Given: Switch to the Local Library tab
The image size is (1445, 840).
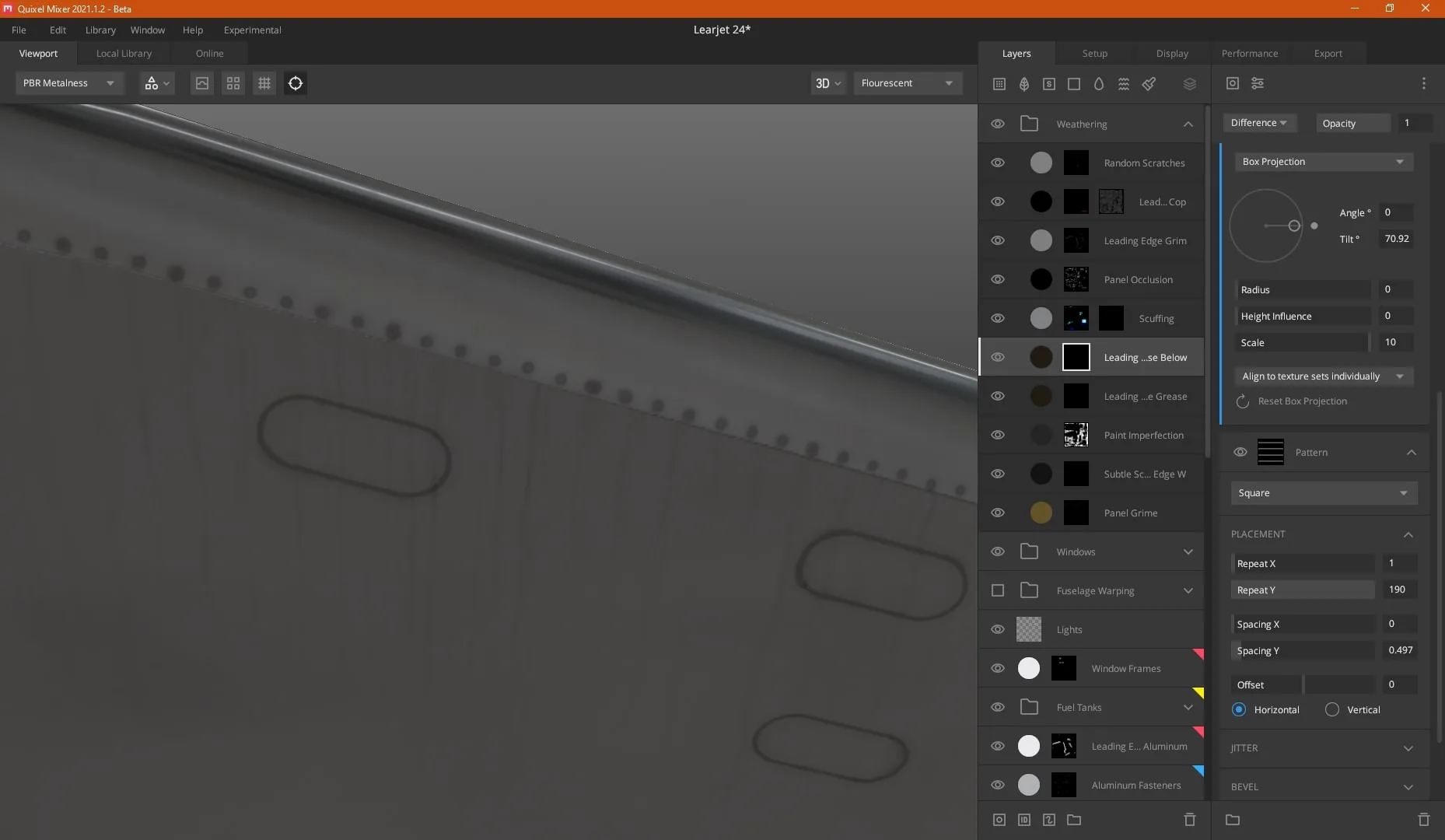Looking at the screenshot, I should pyautogui.click(x=124, y=54).
